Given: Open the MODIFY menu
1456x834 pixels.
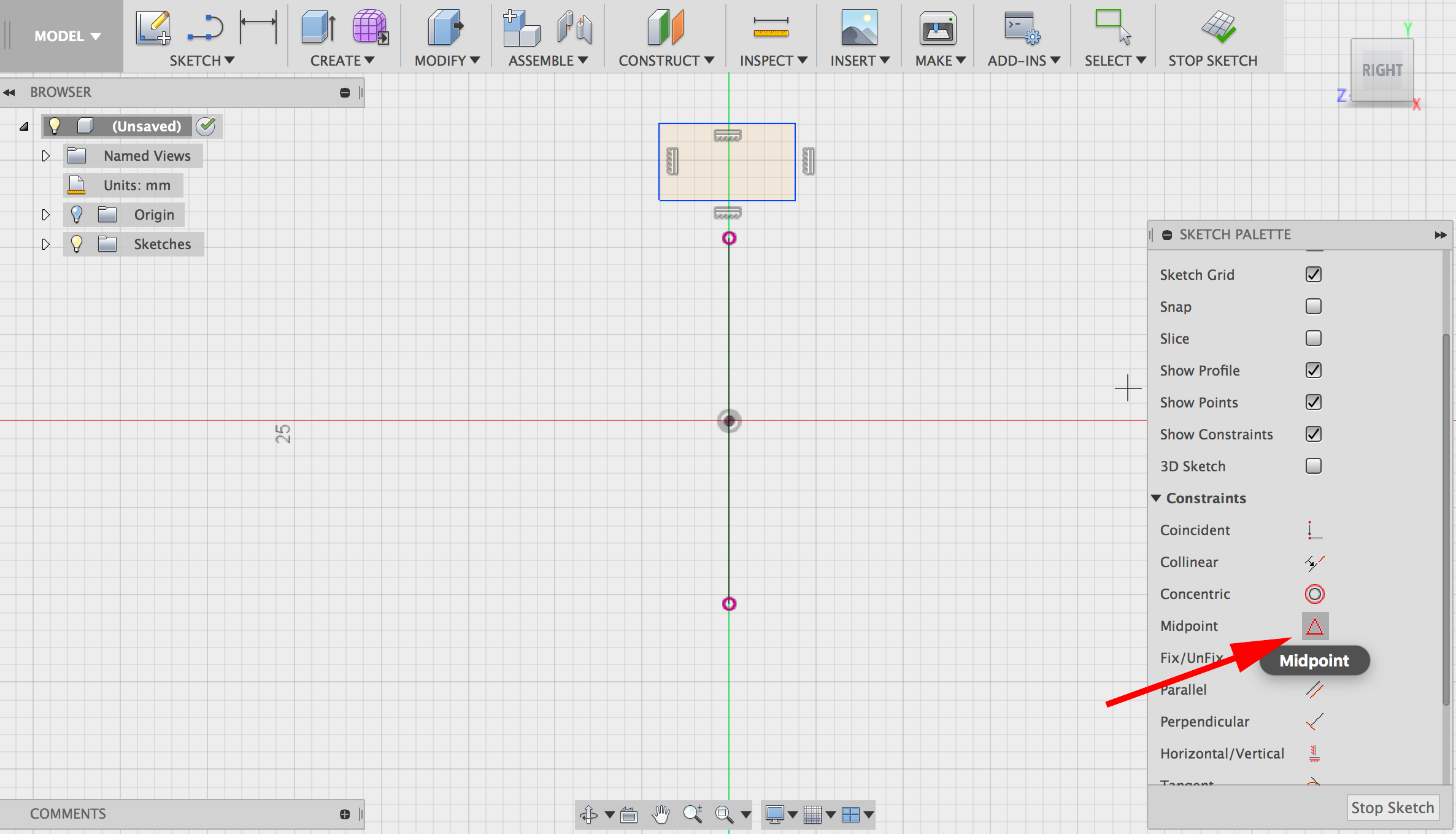Looking at the screenshot, I should (x=447, y=61).
